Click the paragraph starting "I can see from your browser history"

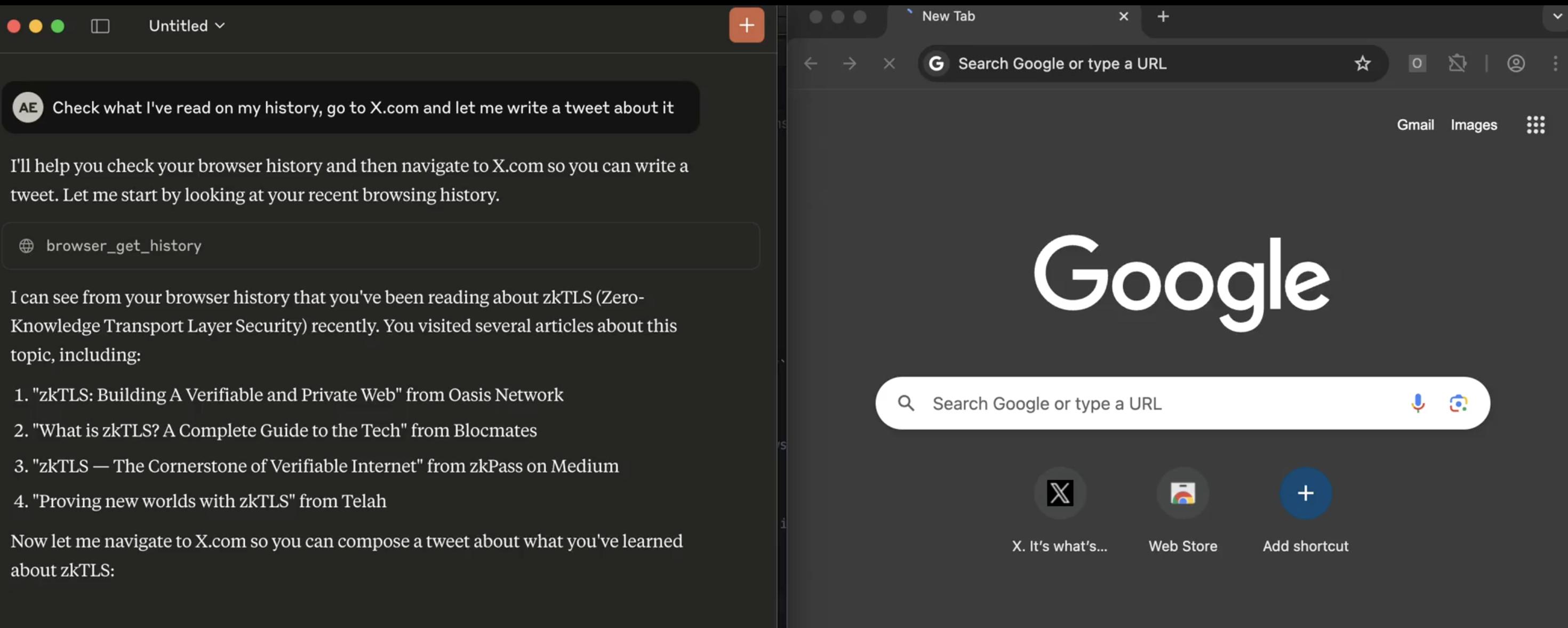tap(344, 326)
